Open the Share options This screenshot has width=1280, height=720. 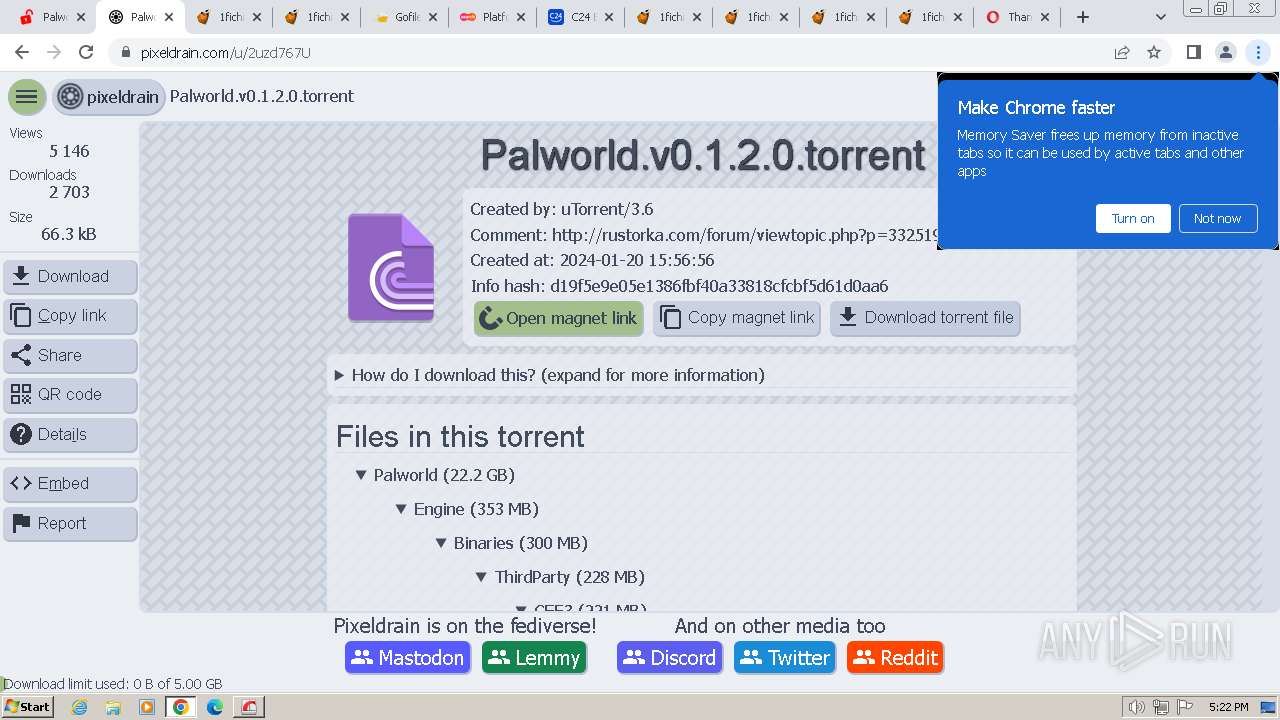(70, 356)
